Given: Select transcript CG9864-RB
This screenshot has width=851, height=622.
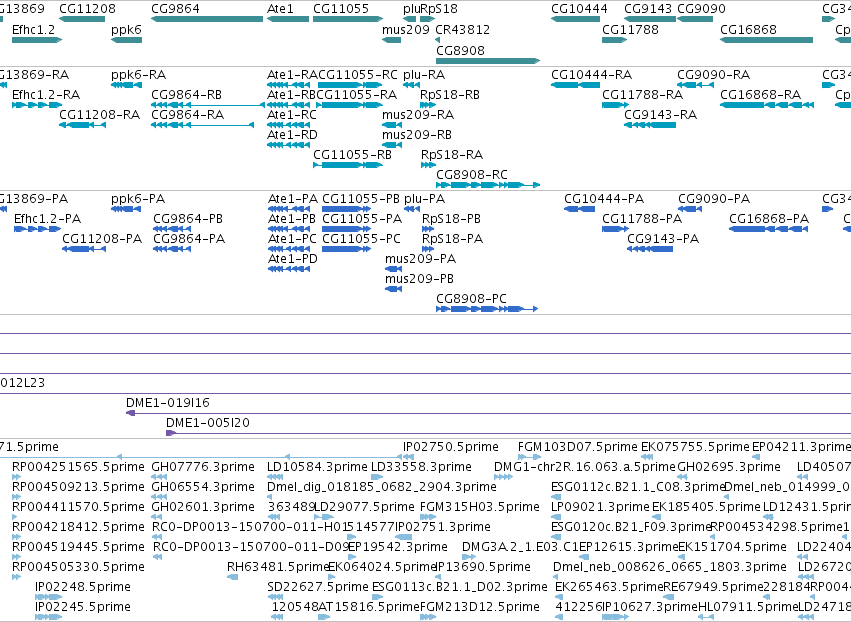Looking at the screenshot, I should [x=208, y=105].
